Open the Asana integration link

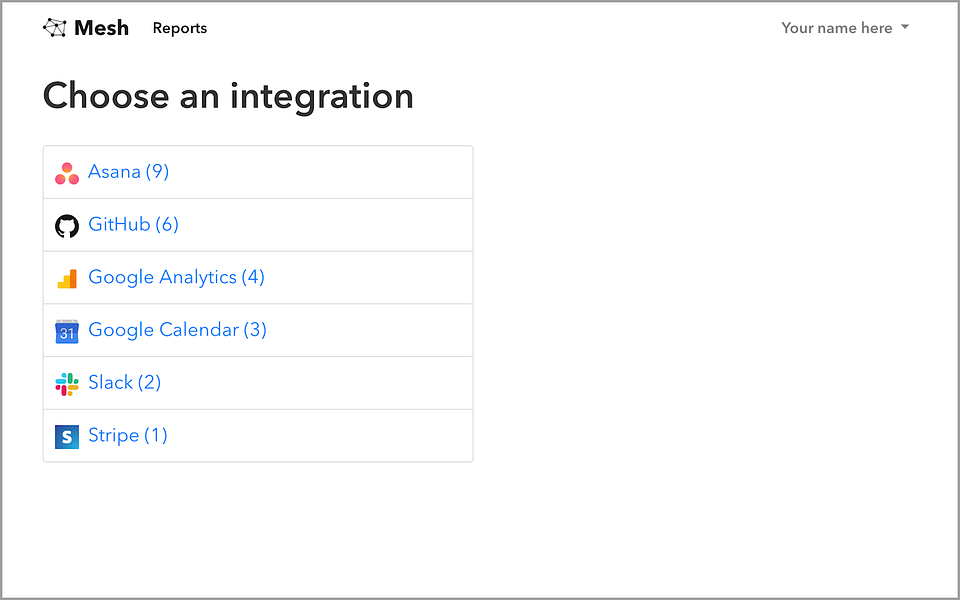[129, 171]
